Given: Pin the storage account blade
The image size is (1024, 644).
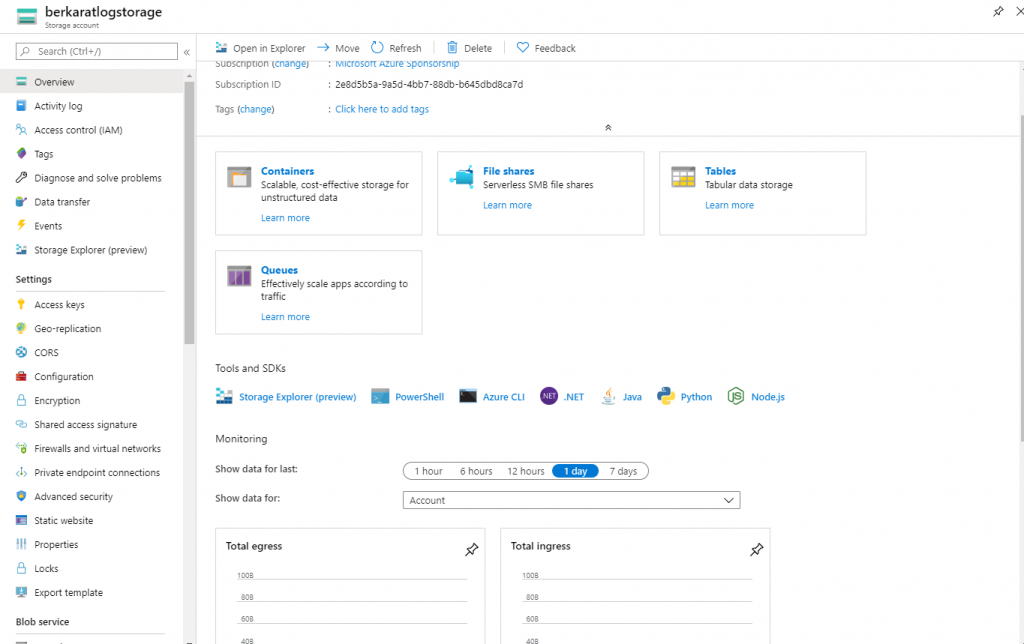Looking at the screenshot, I should point(998,11).
